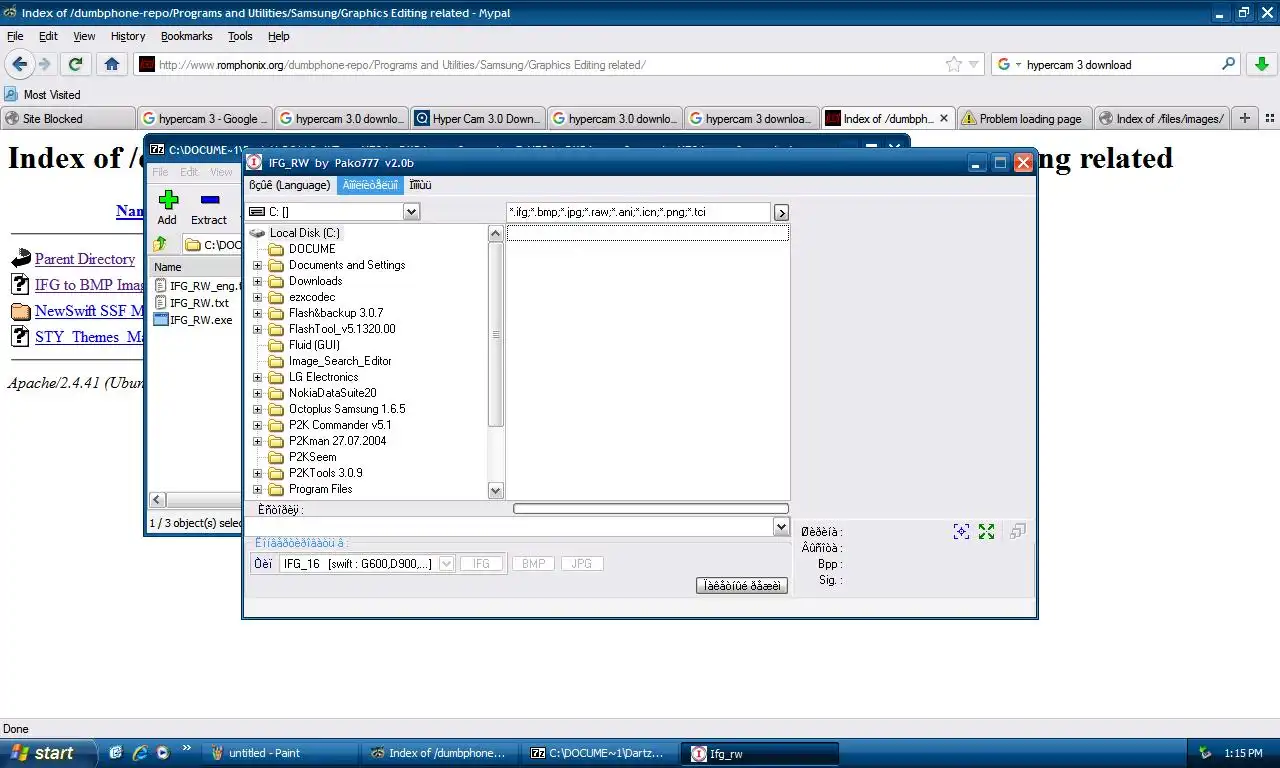Screen dimensions: 1280x768
Task: Open the History menu
Action: pos(128,36)
